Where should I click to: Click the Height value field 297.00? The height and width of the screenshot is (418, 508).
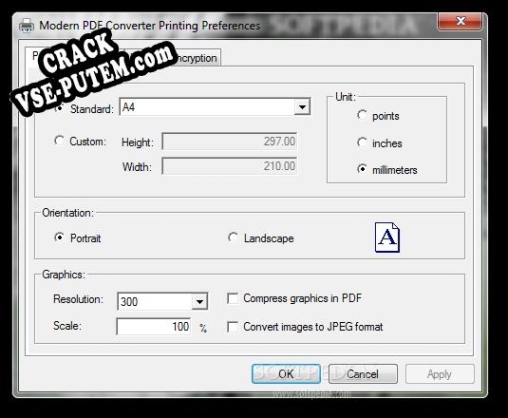[229, 141]
